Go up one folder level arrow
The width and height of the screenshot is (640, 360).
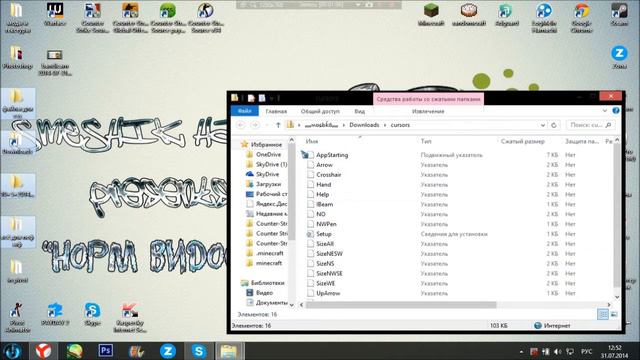point(278,125)
